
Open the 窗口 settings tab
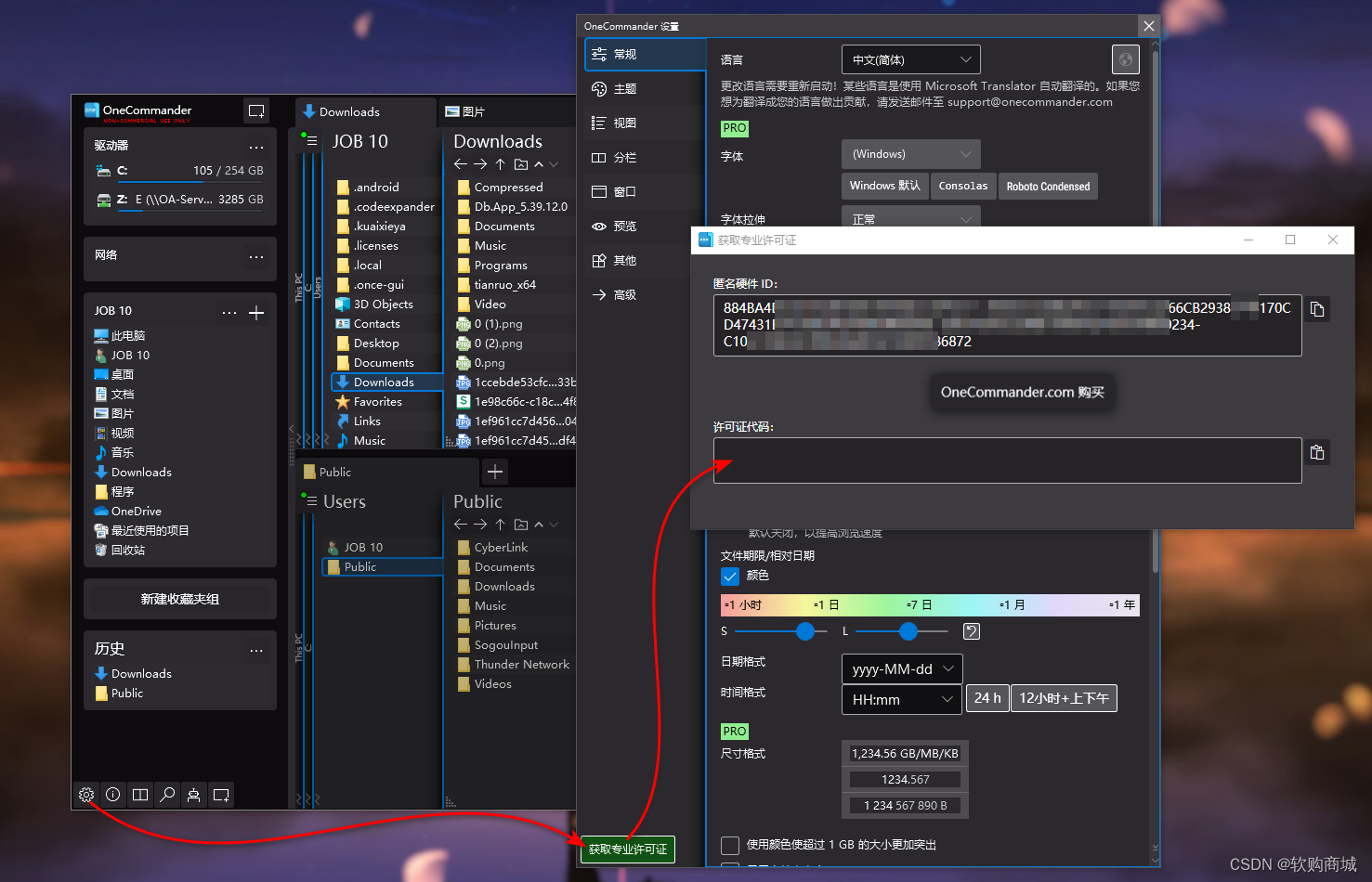point(645,192)
